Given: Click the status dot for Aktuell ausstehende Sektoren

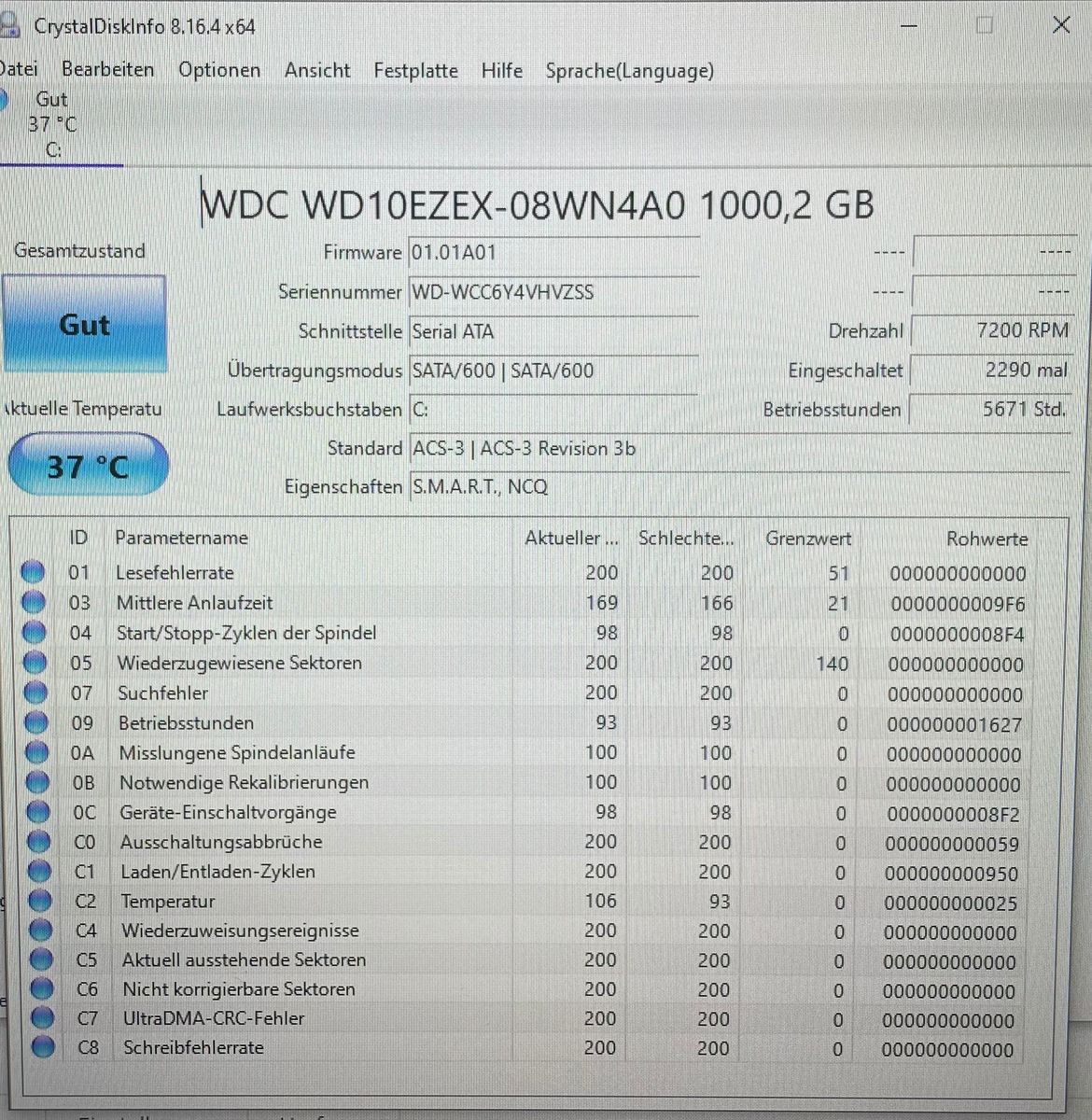Looking at the screenshot, I should (41, 959).
